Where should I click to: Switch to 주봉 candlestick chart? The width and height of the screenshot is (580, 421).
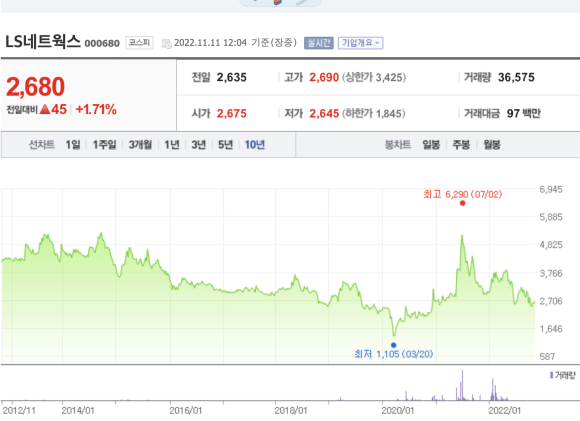[x=461, y=145]
